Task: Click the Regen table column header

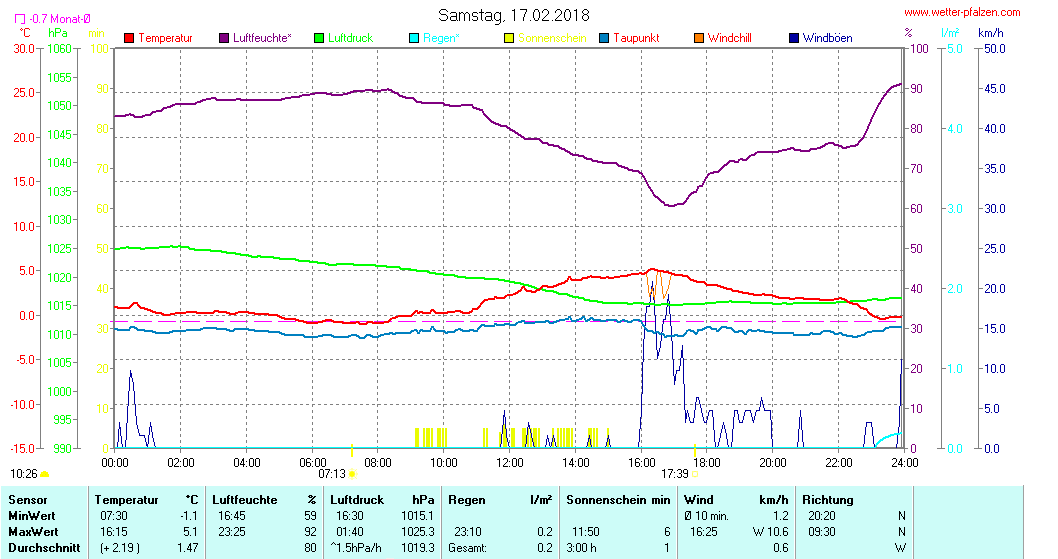Action: pyautogui.click(x=466, y=500)
